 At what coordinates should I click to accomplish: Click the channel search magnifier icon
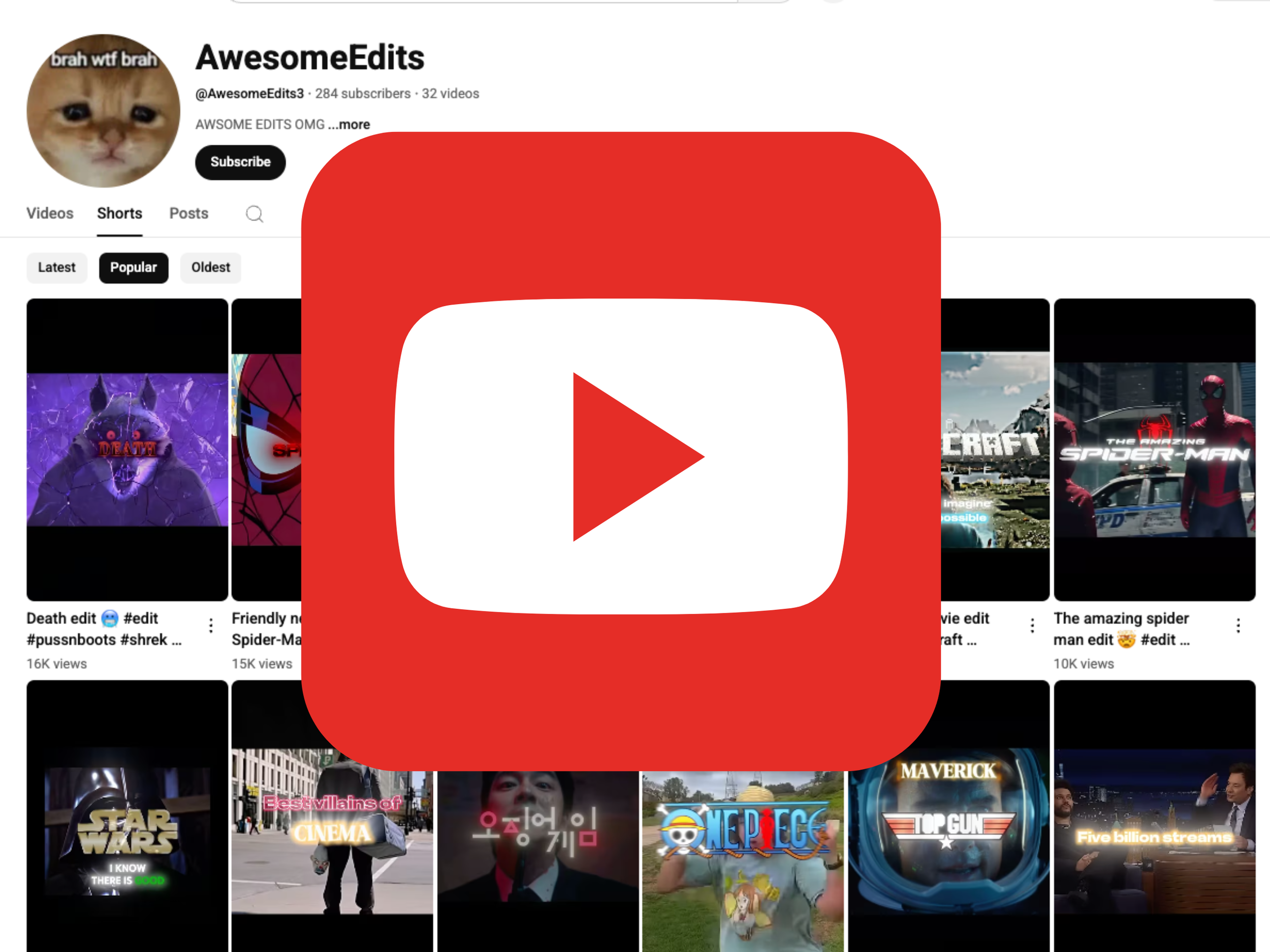point(255,214)
